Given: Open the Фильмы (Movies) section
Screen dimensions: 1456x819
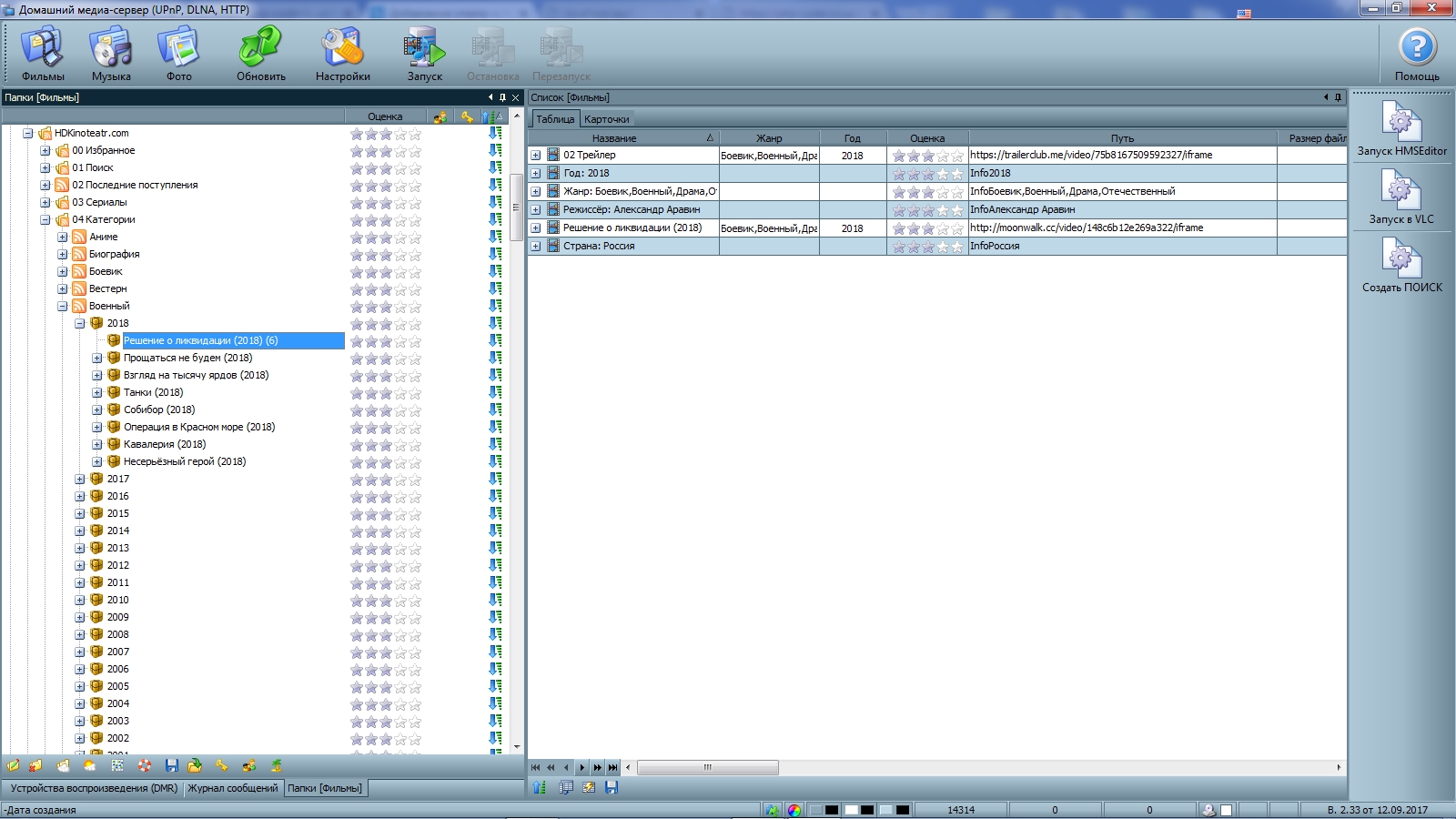Looking at the screenshot, I should [43, 53].
